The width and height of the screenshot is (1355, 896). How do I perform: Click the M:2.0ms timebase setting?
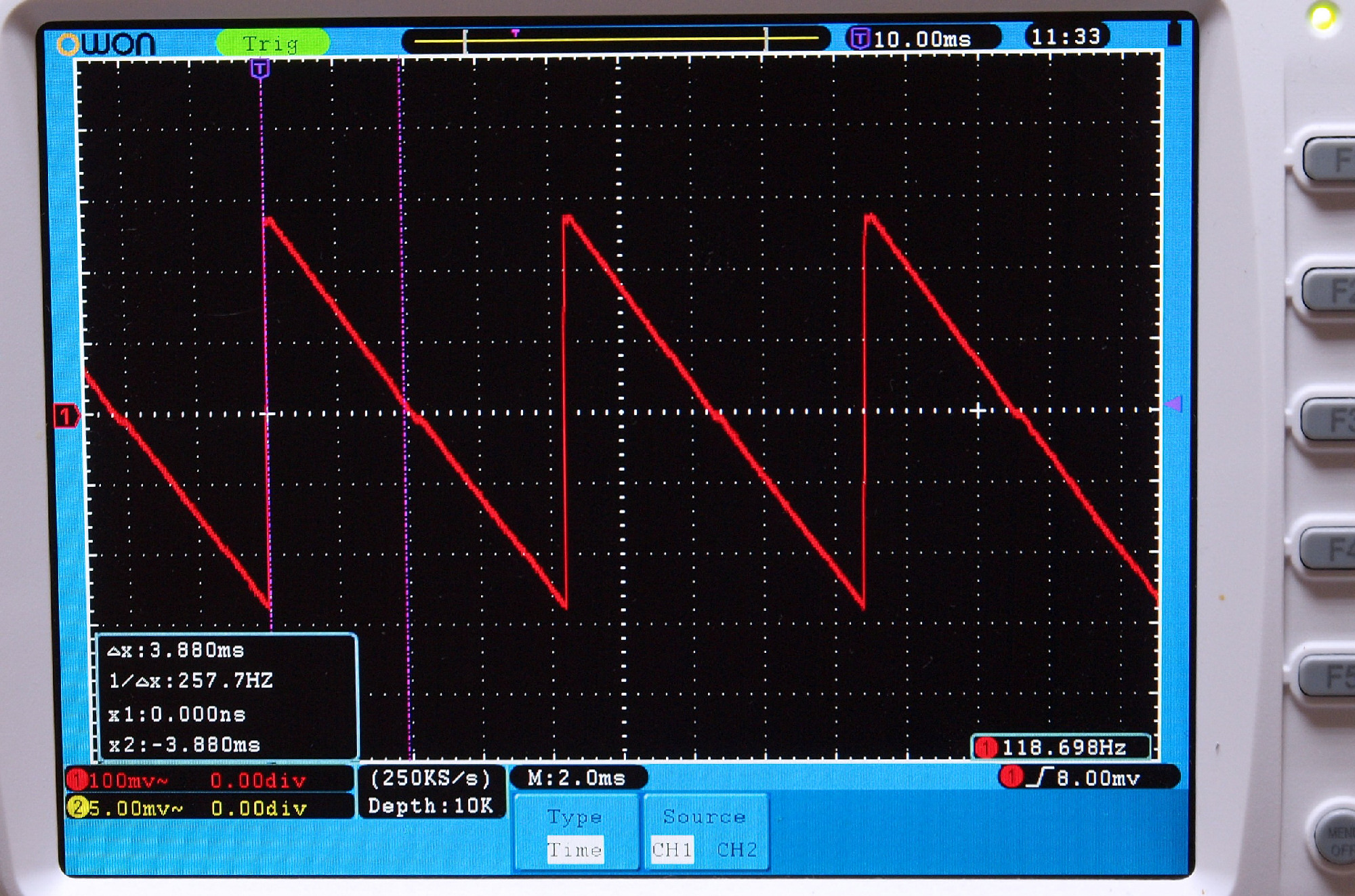point(577,778)
